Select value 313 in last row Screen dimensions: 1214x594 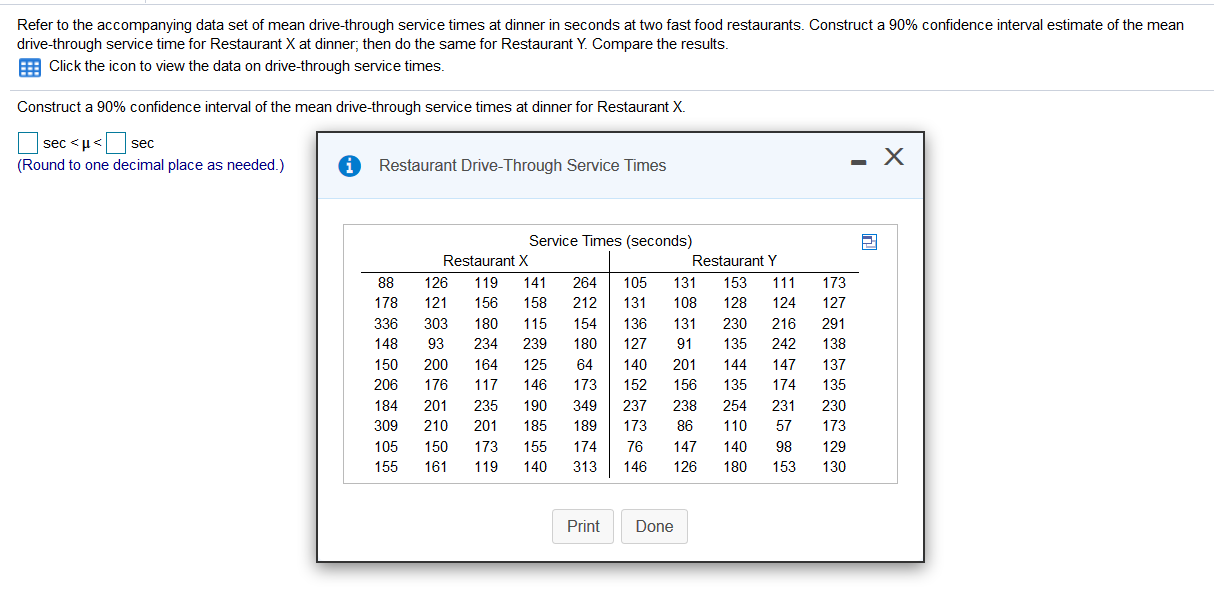pos(585,467)
